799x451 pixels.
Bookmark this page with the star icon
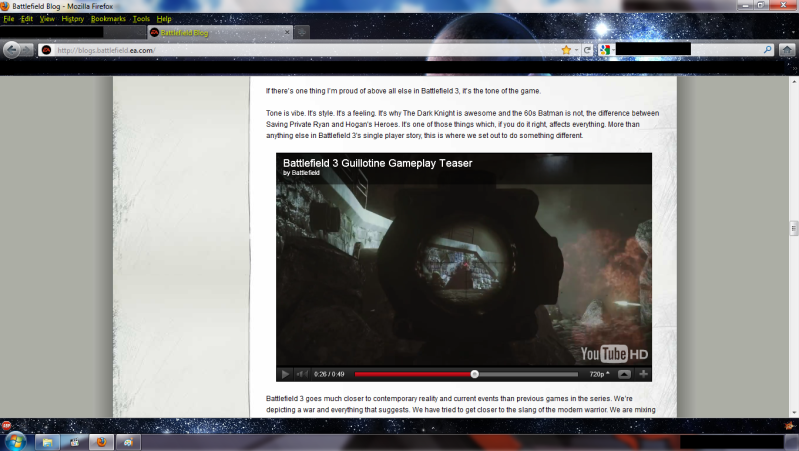566,50
